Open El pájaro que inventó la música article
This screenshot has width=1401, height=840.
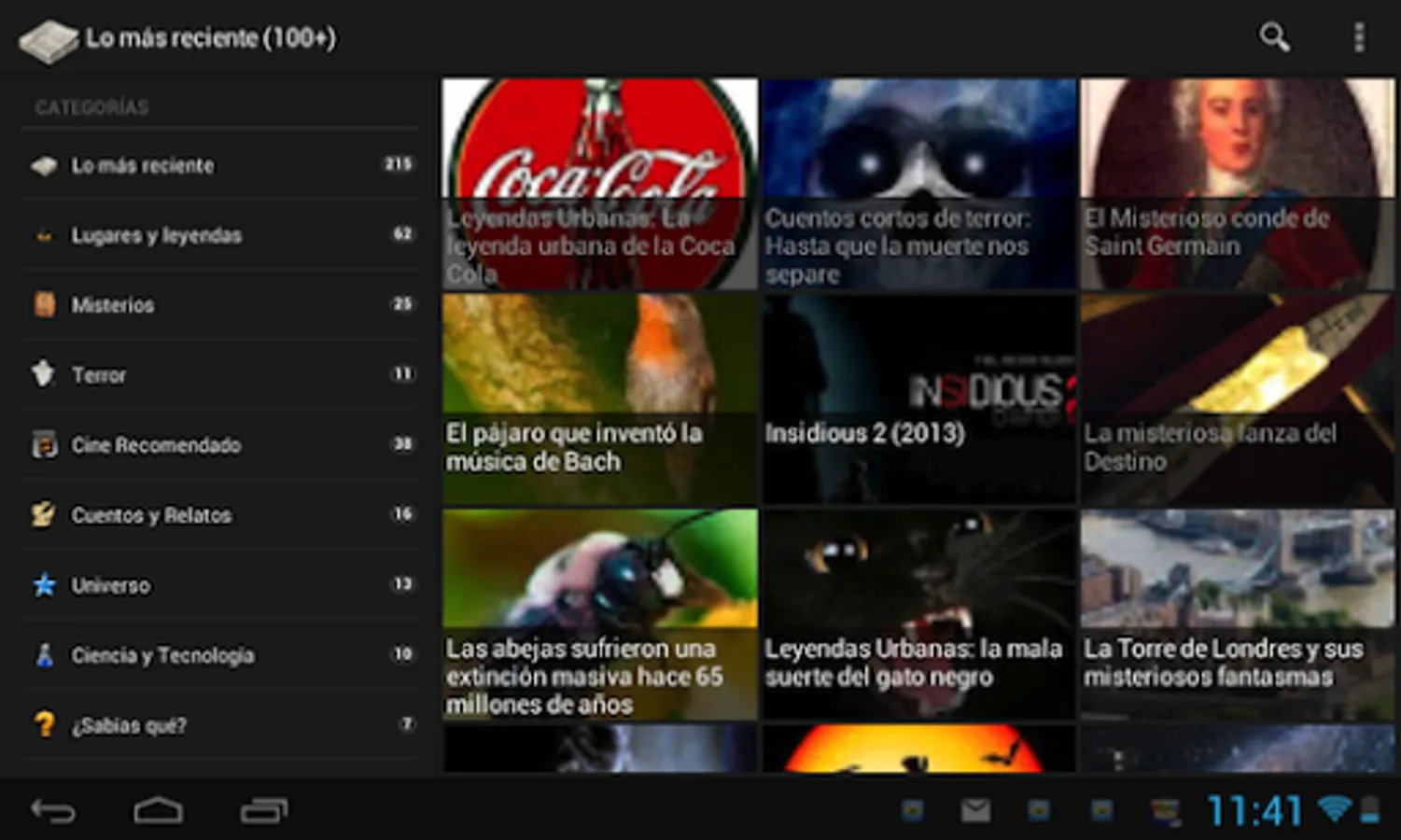tap(599, 399)
